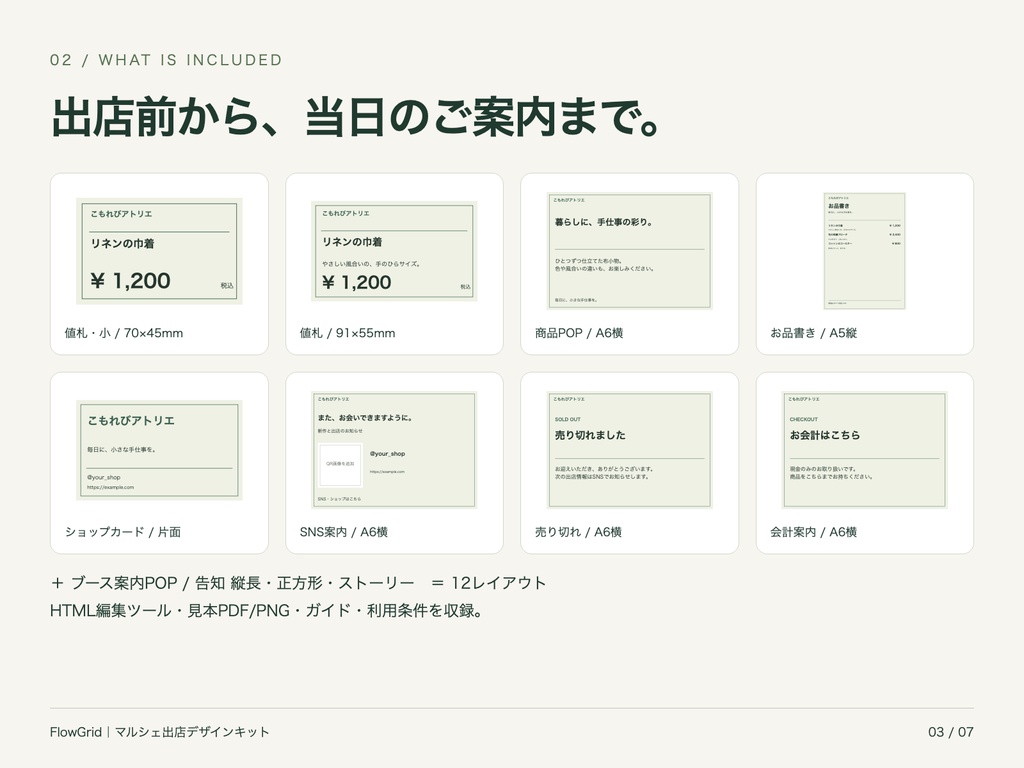Click the footer text FlowGrid | マルシェ出店デザインキット
1024x768 pixels.
click(x=159, y=732)
